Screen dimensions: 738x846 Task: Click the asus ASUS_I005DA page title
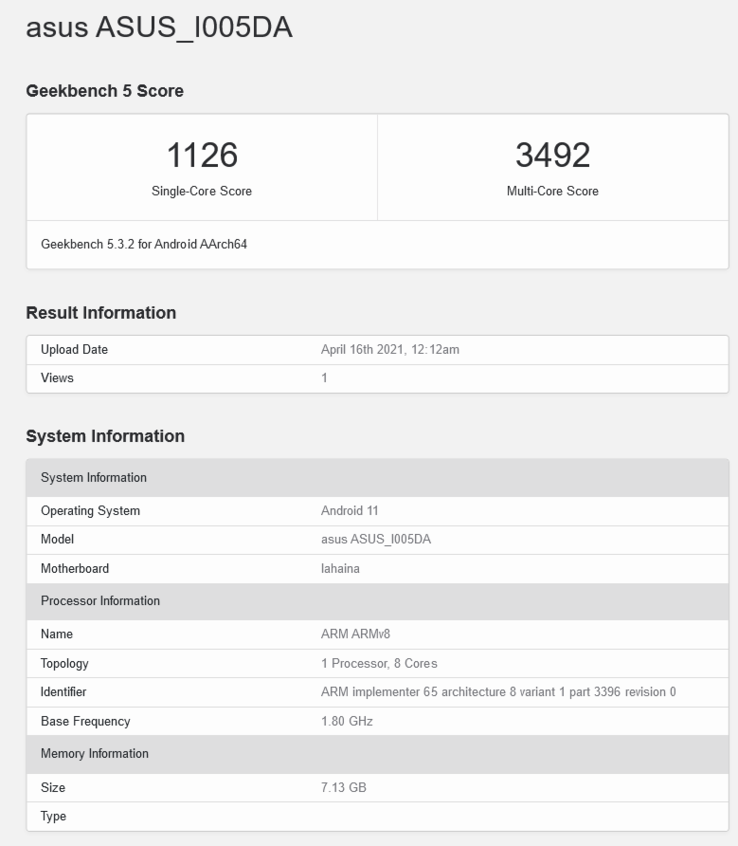click(x=158, y=31)
